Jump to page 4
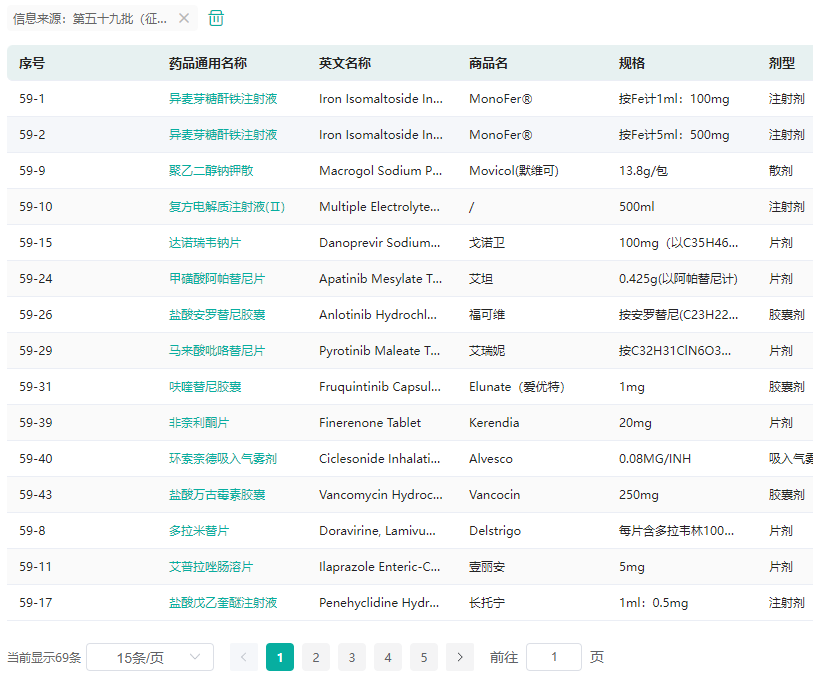Viewport: 813px width, 677px height. [x=388, y=657]
